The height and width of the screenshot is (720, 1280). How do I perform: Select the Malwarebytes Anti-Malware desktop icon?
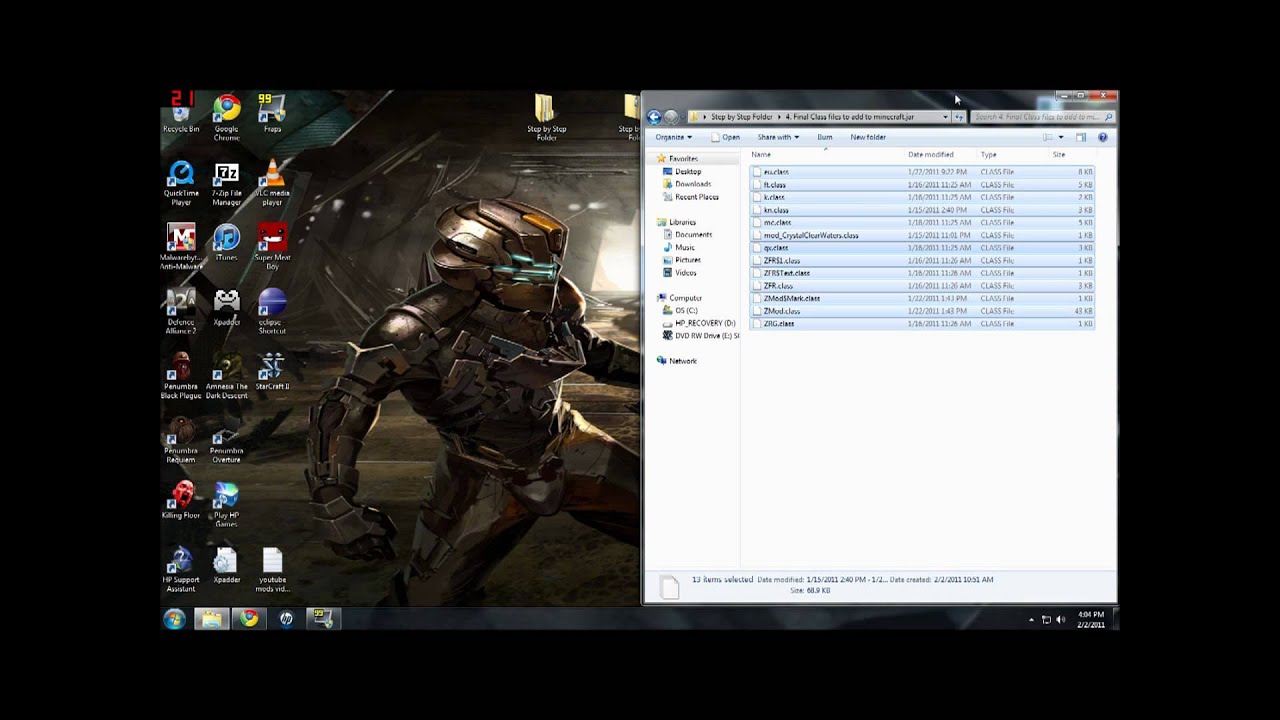pos(181,246)
